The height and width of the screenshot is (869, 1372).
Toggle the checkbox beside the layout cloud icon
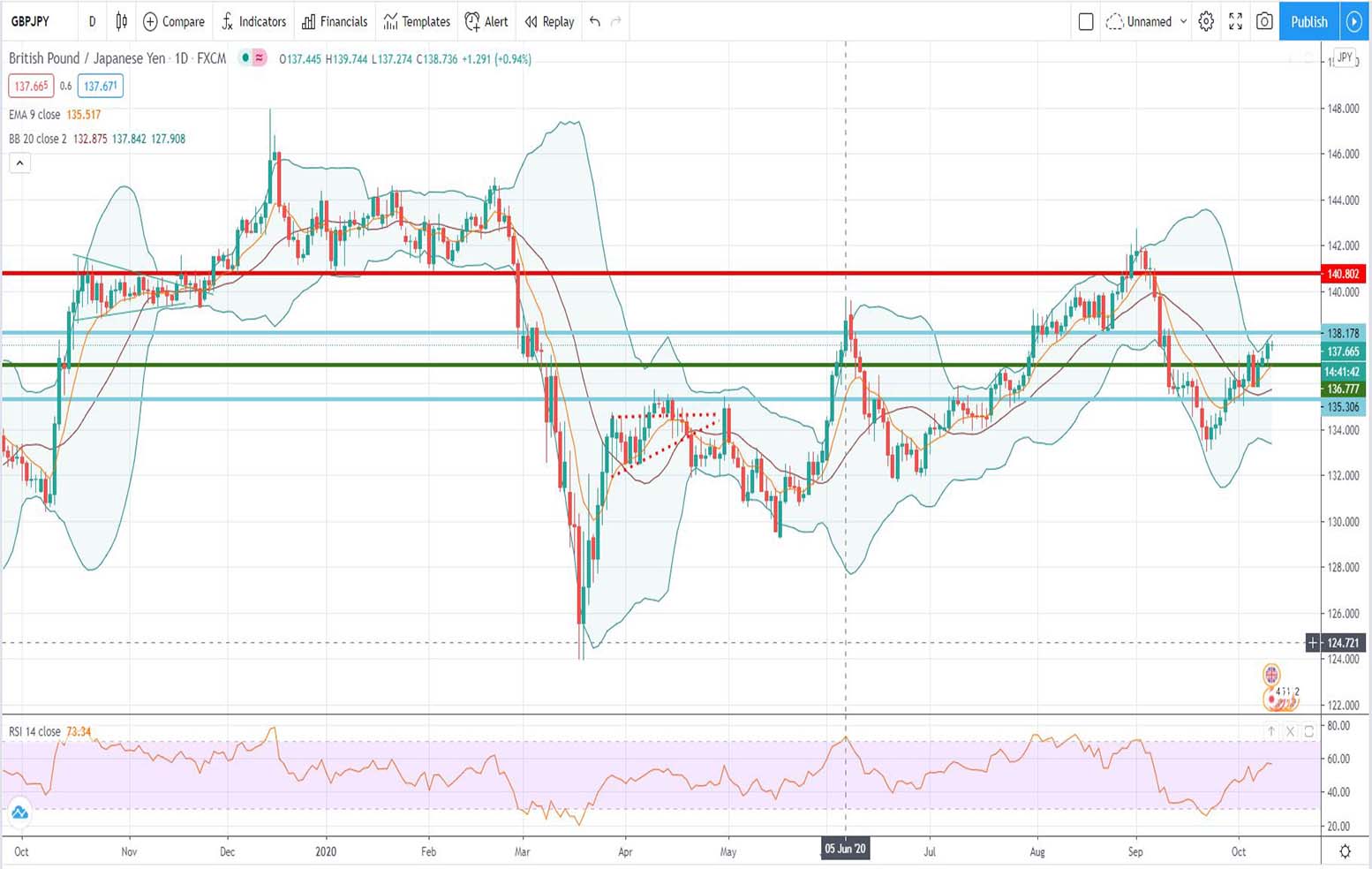click(x=1086, y=21)
